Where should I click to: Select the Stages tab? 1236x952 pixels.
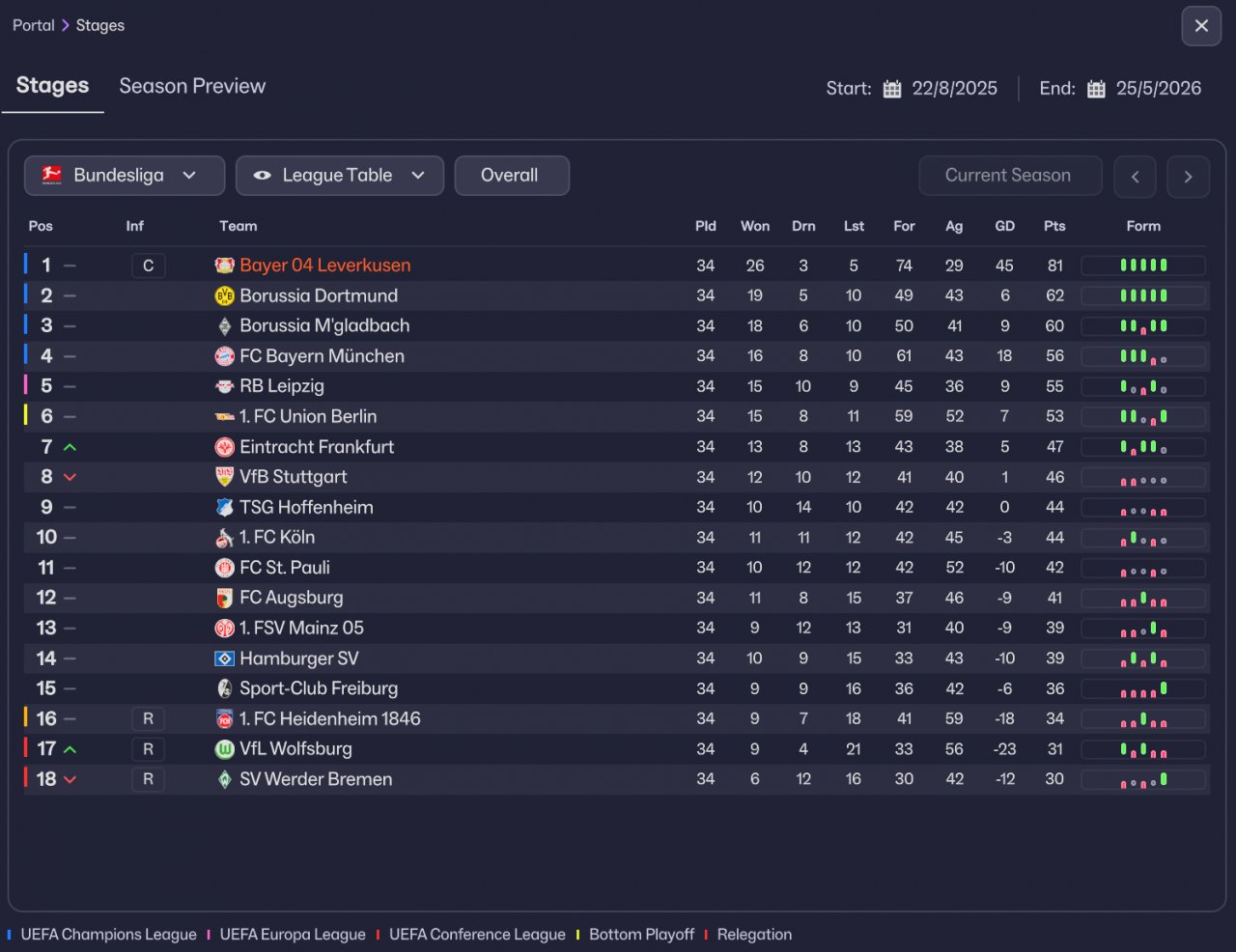point(53,86)
